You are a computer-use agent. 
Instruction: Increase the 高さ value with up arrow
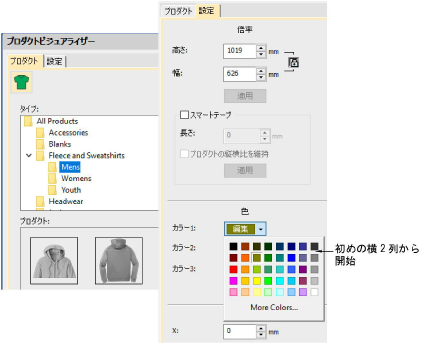(x=261, y=48)
